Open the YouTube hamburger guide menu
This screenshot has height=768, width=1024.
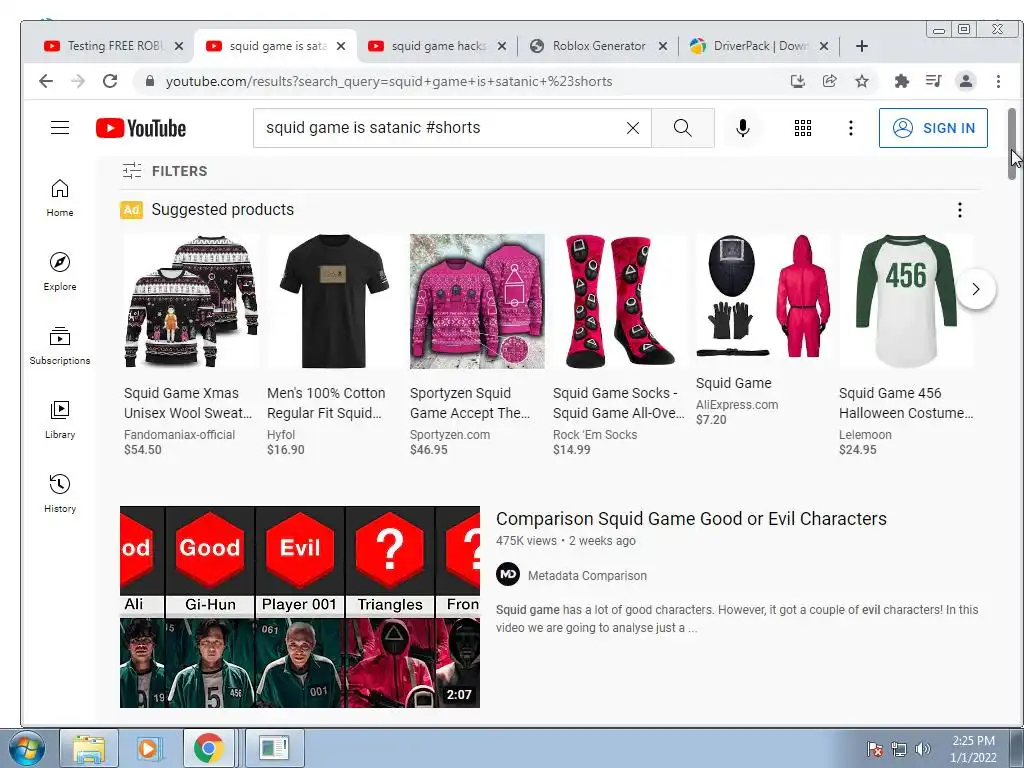click(x=60, y=128)
